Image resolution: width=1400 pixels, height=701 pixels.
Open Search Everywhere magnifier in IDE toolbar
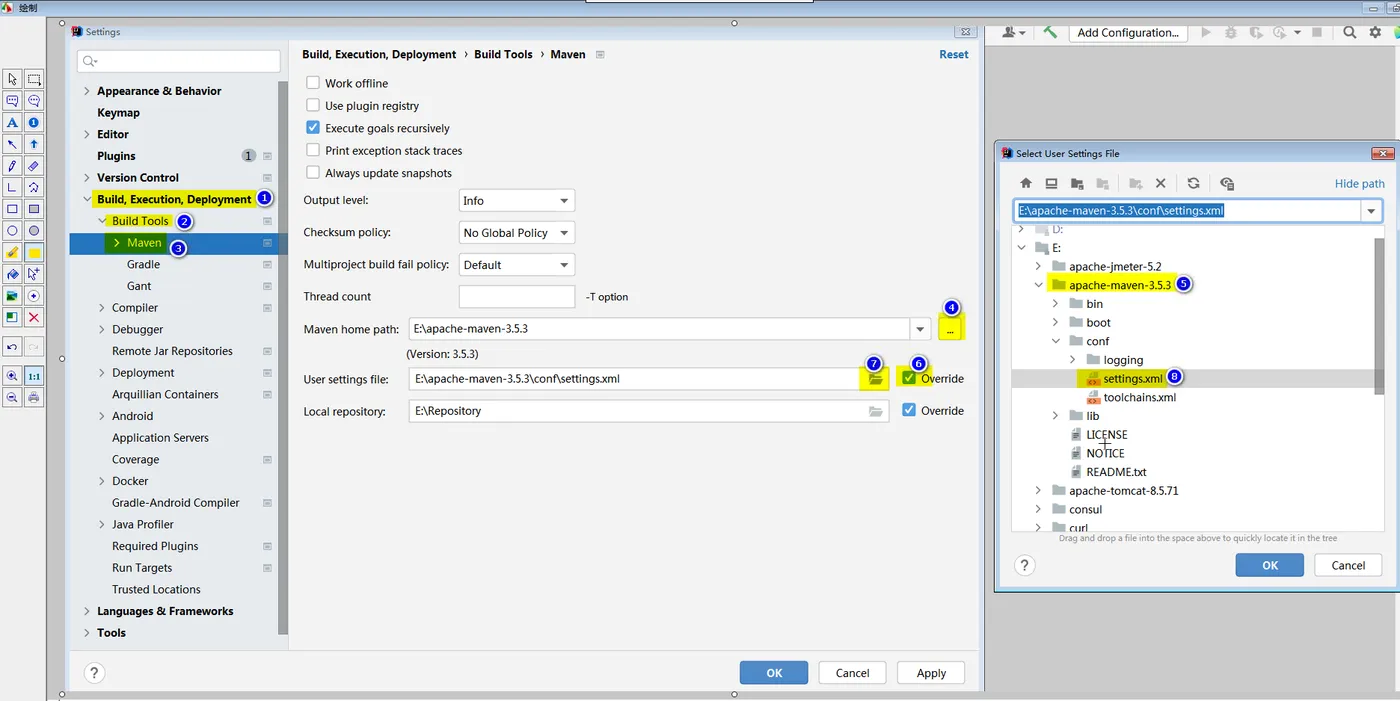pos(1350,32)
